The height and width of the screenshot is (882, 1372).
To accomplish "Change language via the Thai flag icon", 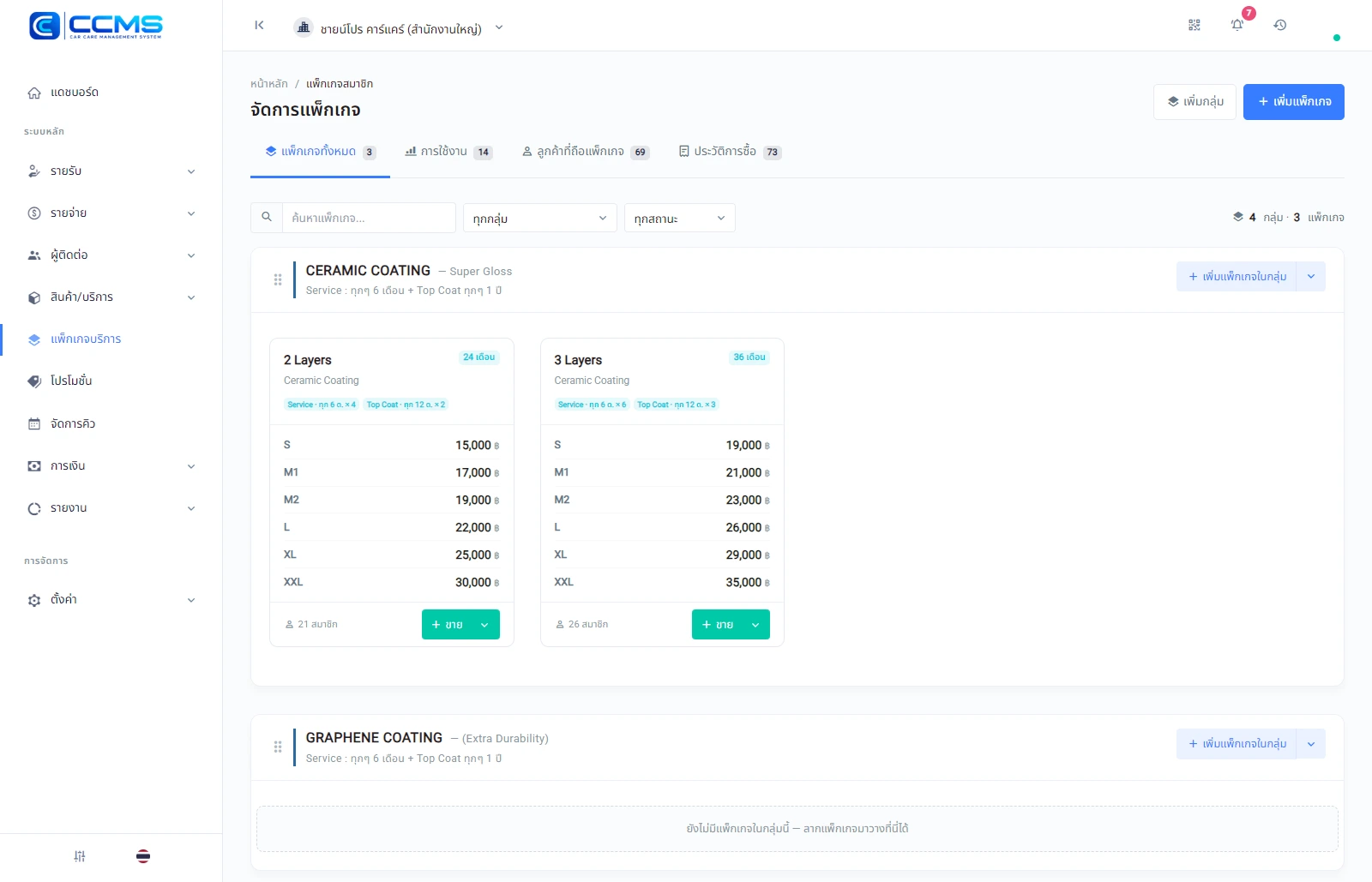I will tap(143, 856).
